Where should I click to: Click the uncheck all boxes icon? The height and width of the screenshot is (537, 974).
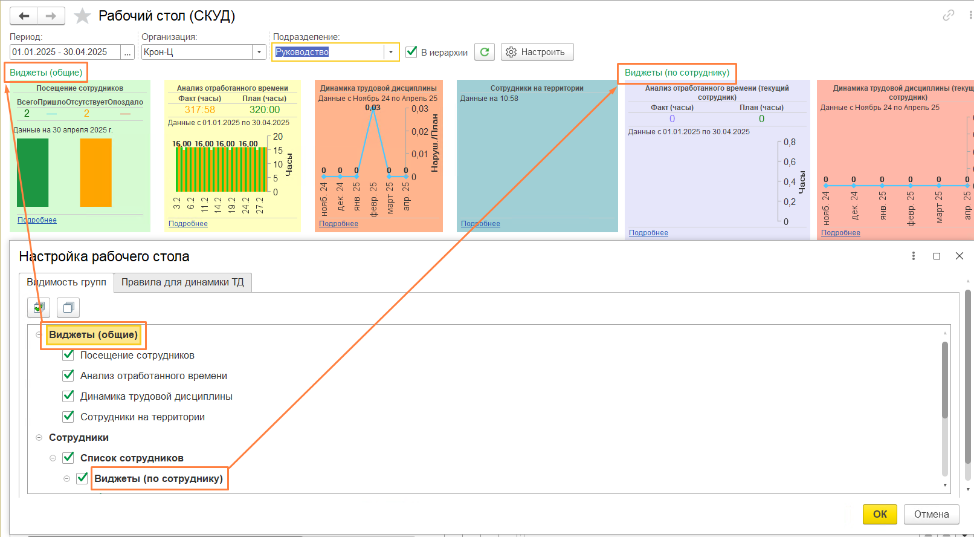(67, 308)
